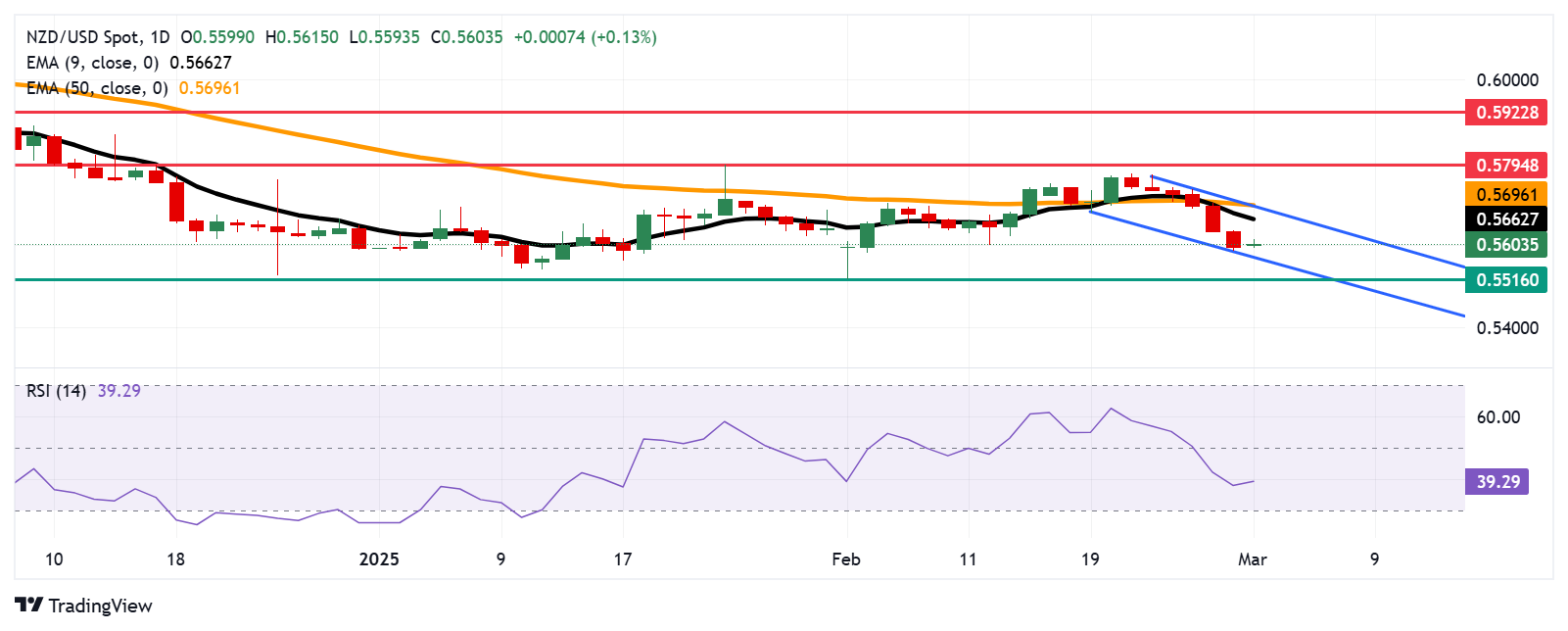Select the black 0.56627 EMA price tag
The height and width of the screenshot is (631, 1568).
pos(1506,219)
